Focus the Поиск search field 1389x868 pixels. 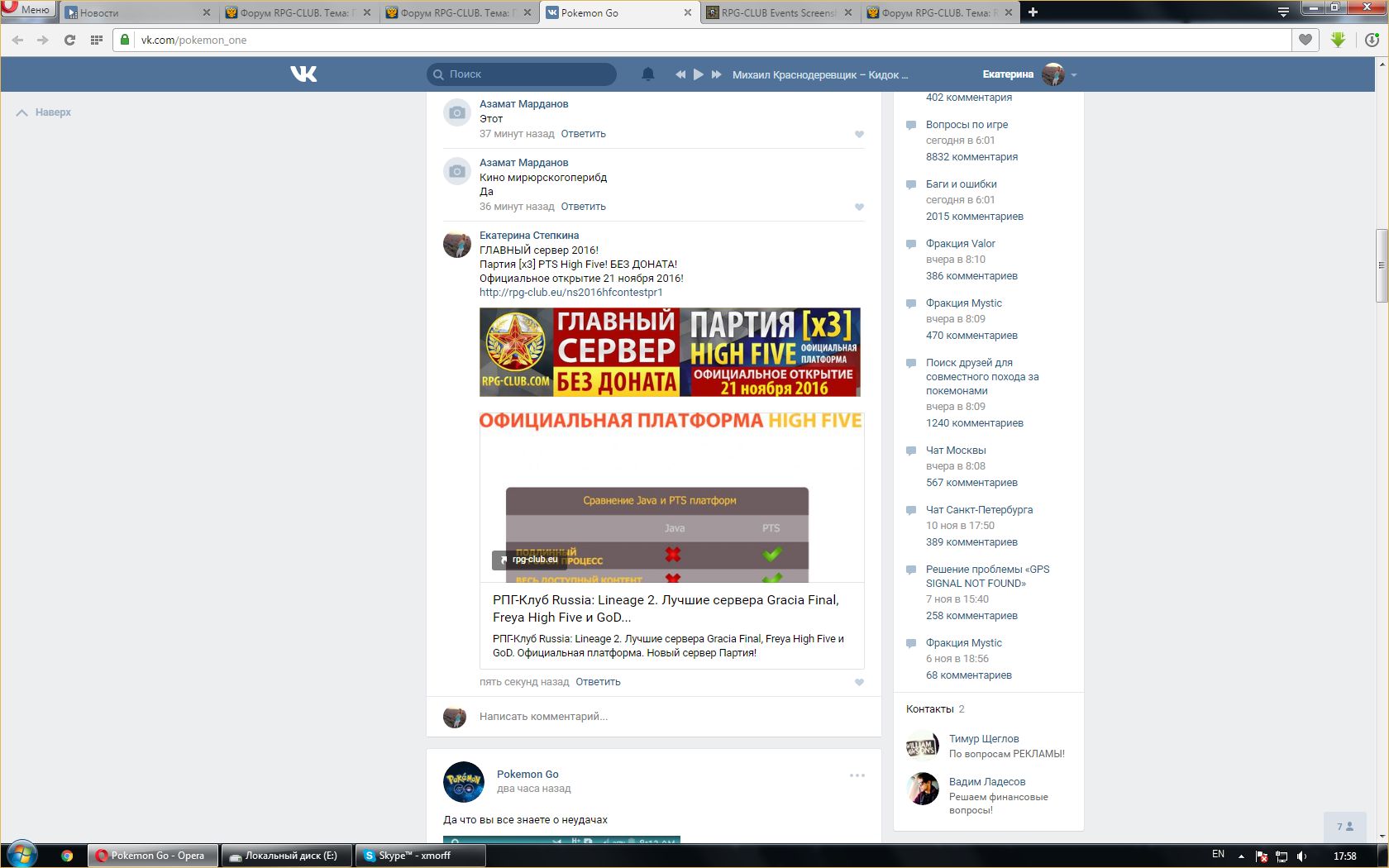(522, 74)
